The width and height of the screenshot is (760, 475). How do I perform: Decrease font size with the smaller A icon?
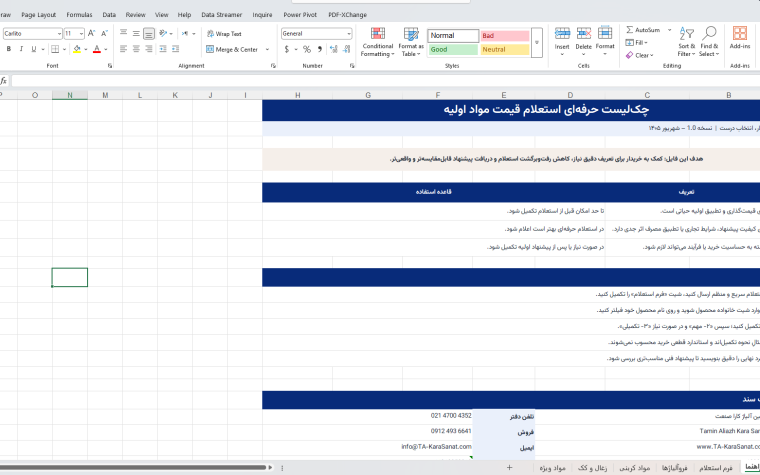point(104,33)
